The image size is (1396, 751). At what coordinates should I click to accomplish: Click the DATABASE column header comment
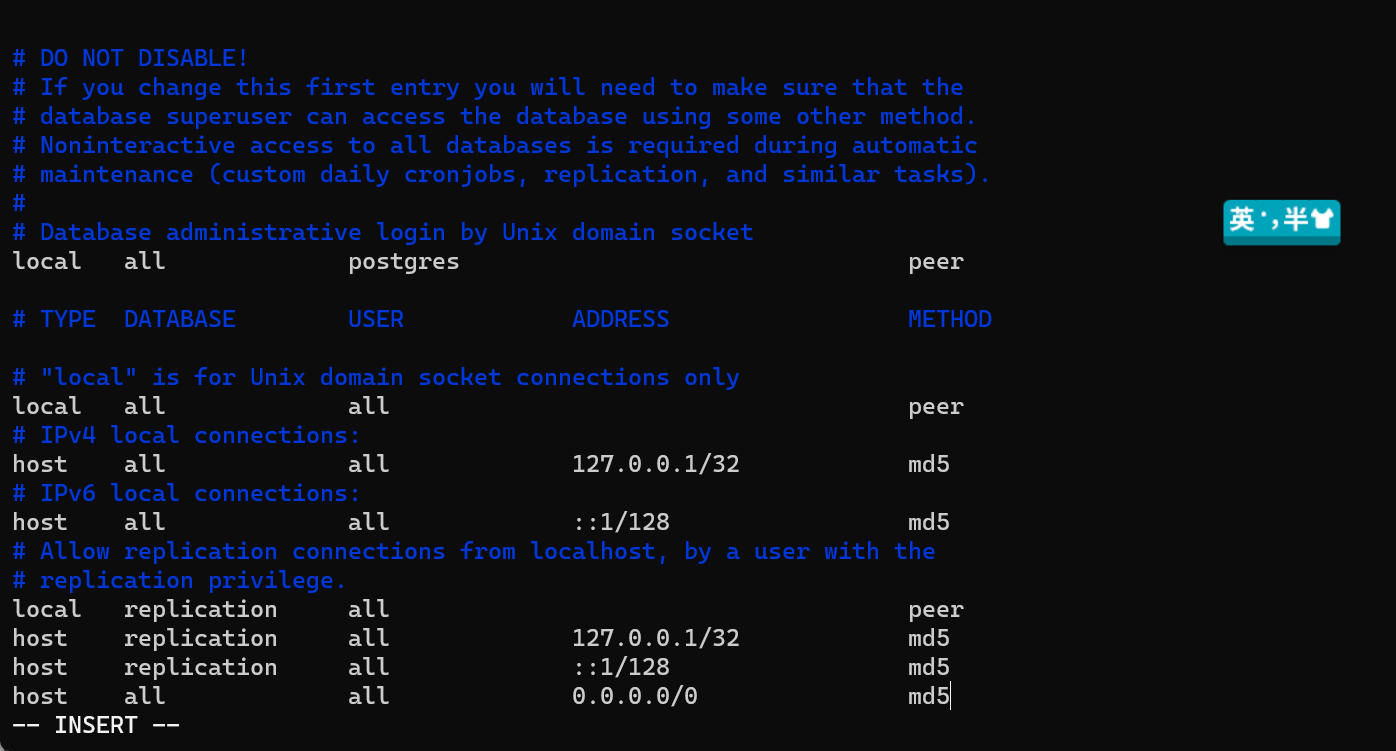180,320
